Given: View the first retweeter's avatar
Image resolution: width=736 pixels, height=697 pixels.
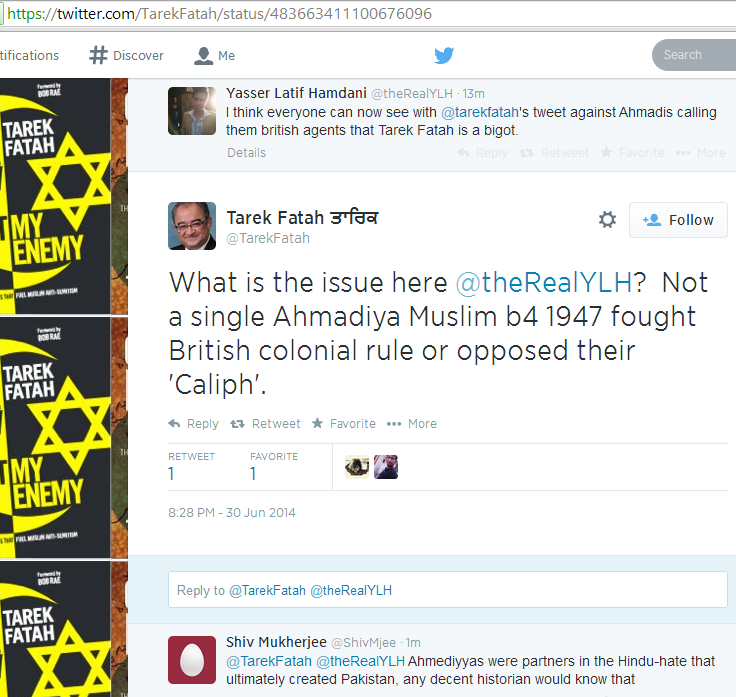Looking at the screenshot, I should point(357,467).
